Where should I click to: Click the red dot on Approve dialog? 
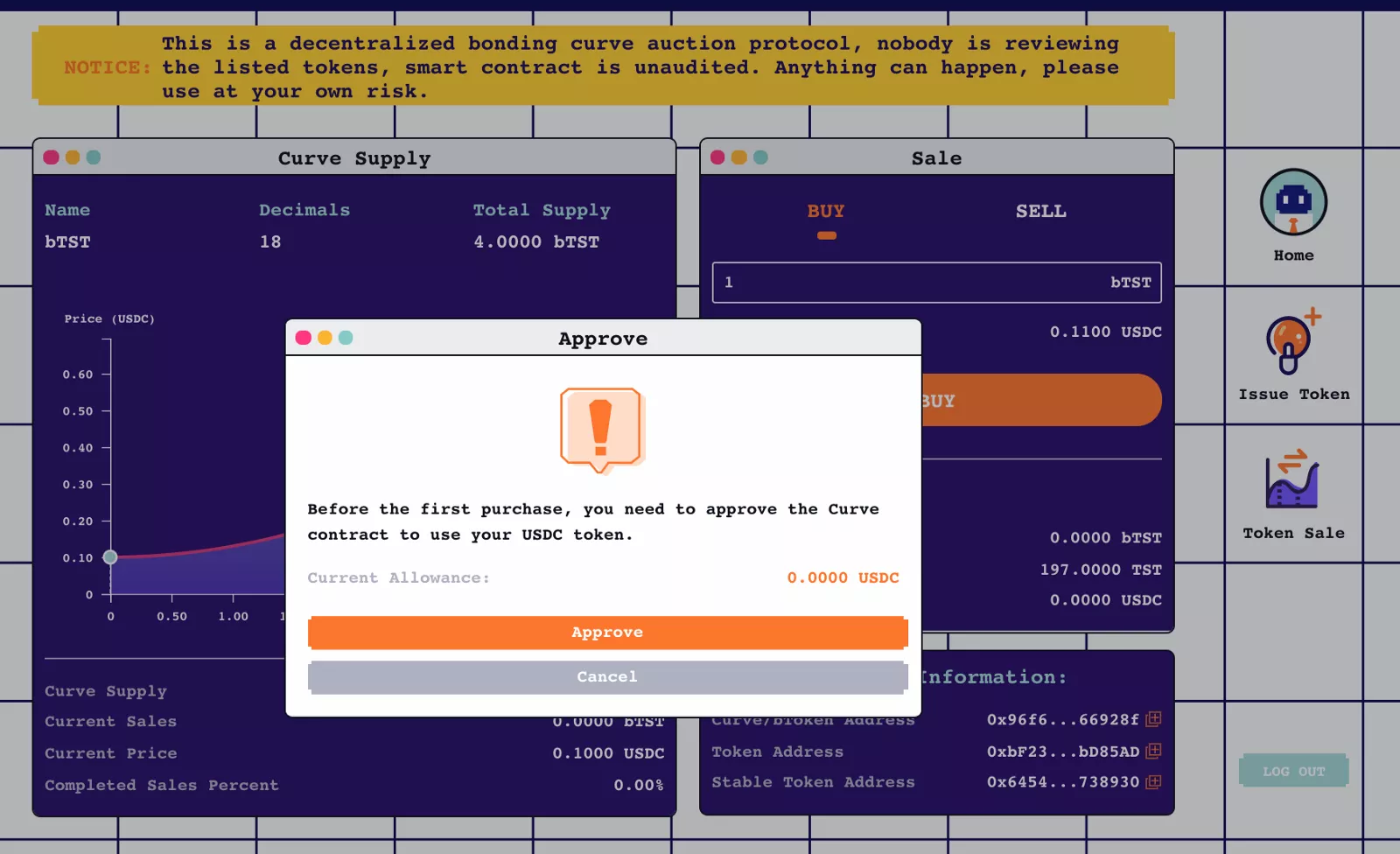point(304,338)
